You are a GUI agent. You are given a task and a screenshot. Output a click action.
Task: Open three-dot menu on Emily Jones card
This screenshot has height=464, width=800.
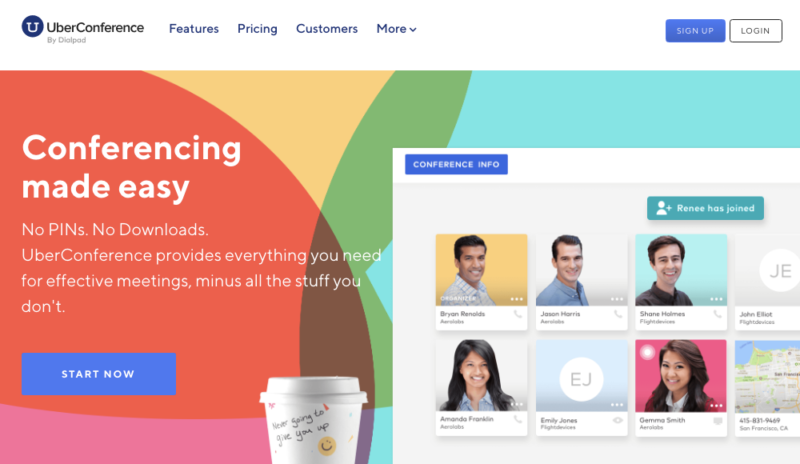click(617, 405)
